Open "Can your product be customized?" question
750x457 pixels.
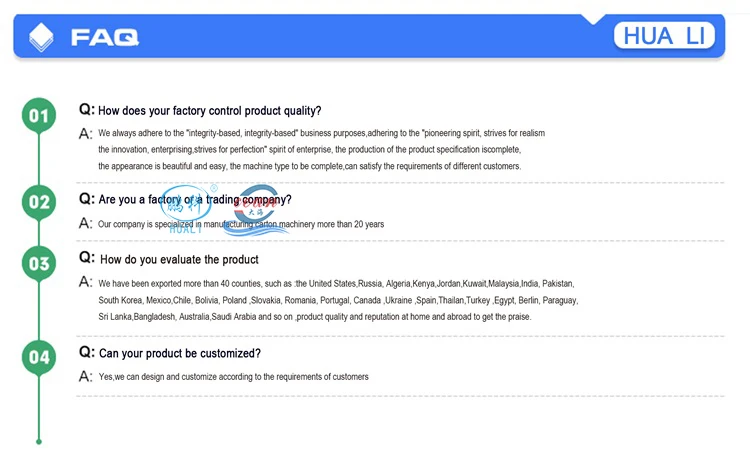(x=179, y=353)
